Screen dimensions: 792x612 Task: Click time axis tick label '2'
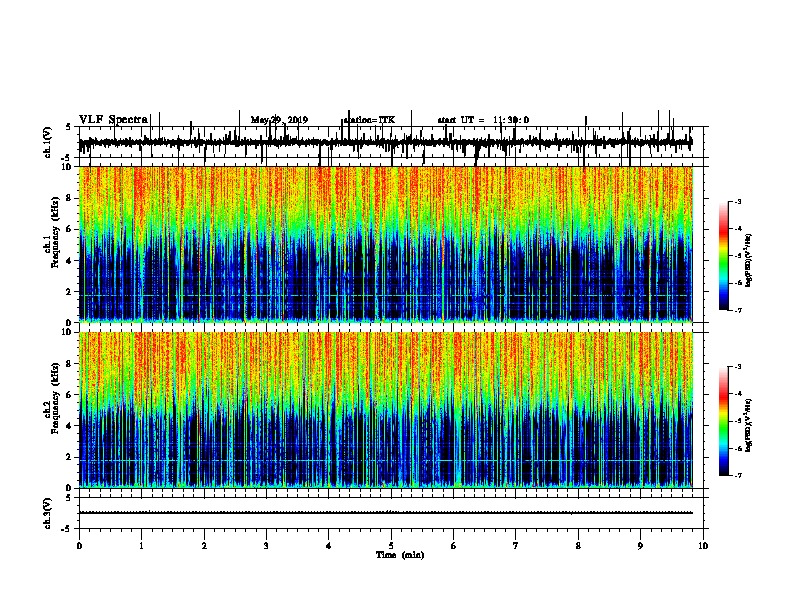click(x=204, y=546)
